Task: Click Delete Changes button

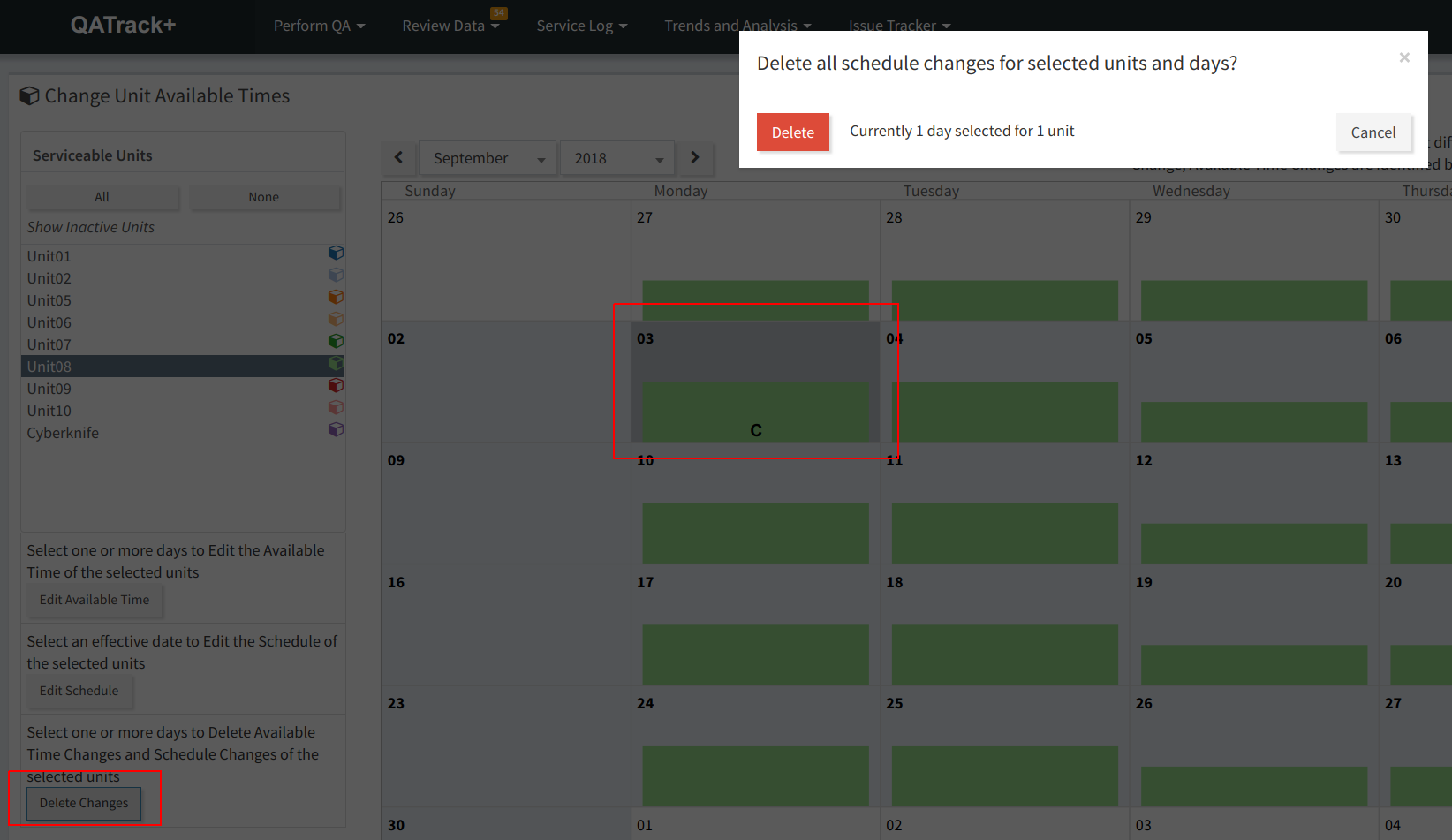Action: tap(84, 803)
